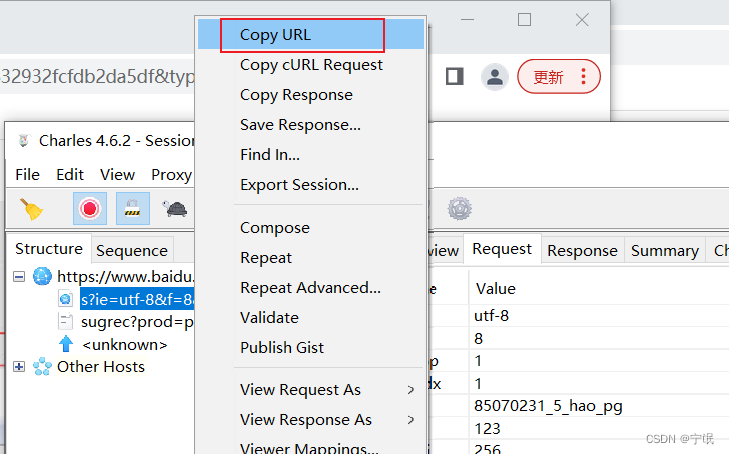729x454 pixels.
Task: Open the browser profile avatar
Action: tap(495, 77)
